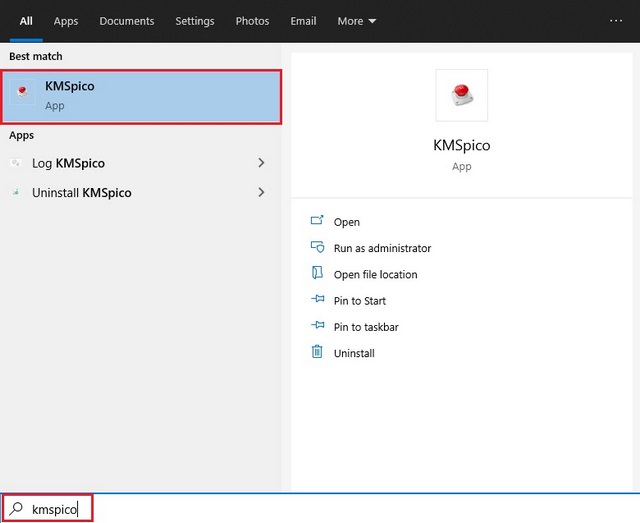Click the magnifier search icon
This screenshot has height=523, width=640.
pos(16,508)
